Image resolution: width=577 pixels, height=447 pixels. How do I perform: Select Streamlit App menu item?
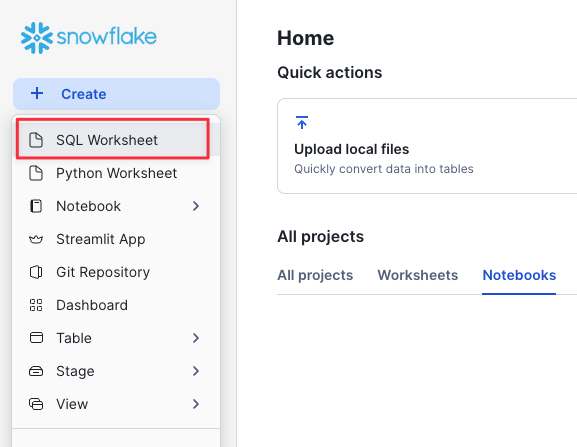click(x=116, y=239)
